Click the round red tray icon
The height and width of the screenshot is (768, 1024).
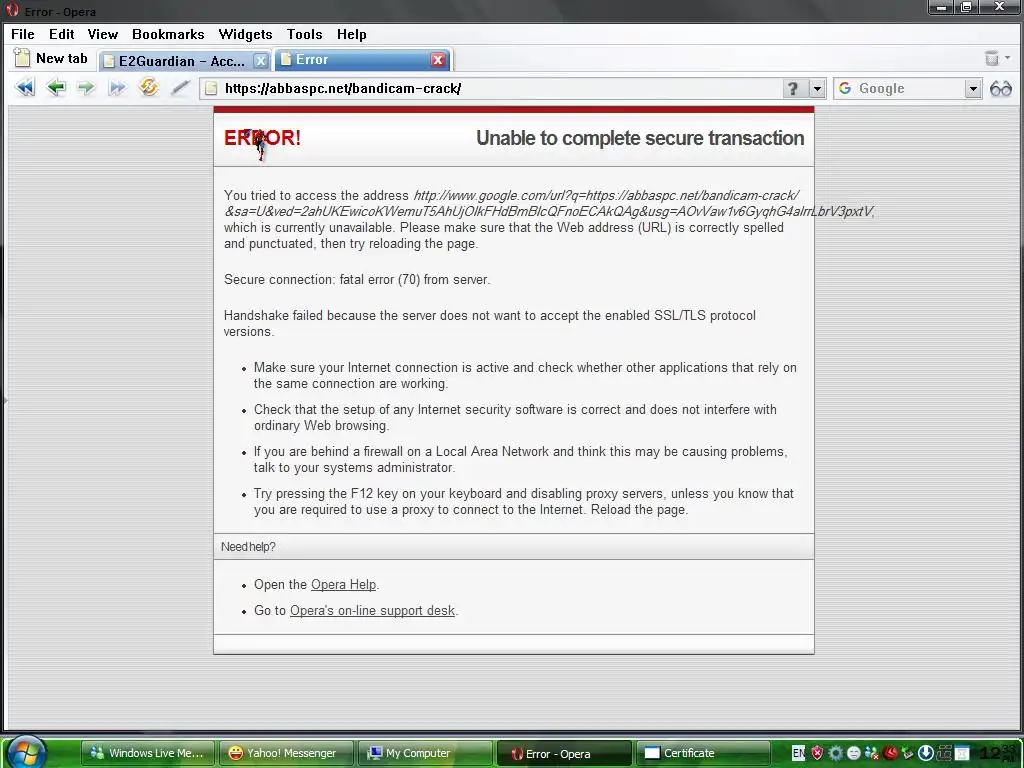[889, 753]
